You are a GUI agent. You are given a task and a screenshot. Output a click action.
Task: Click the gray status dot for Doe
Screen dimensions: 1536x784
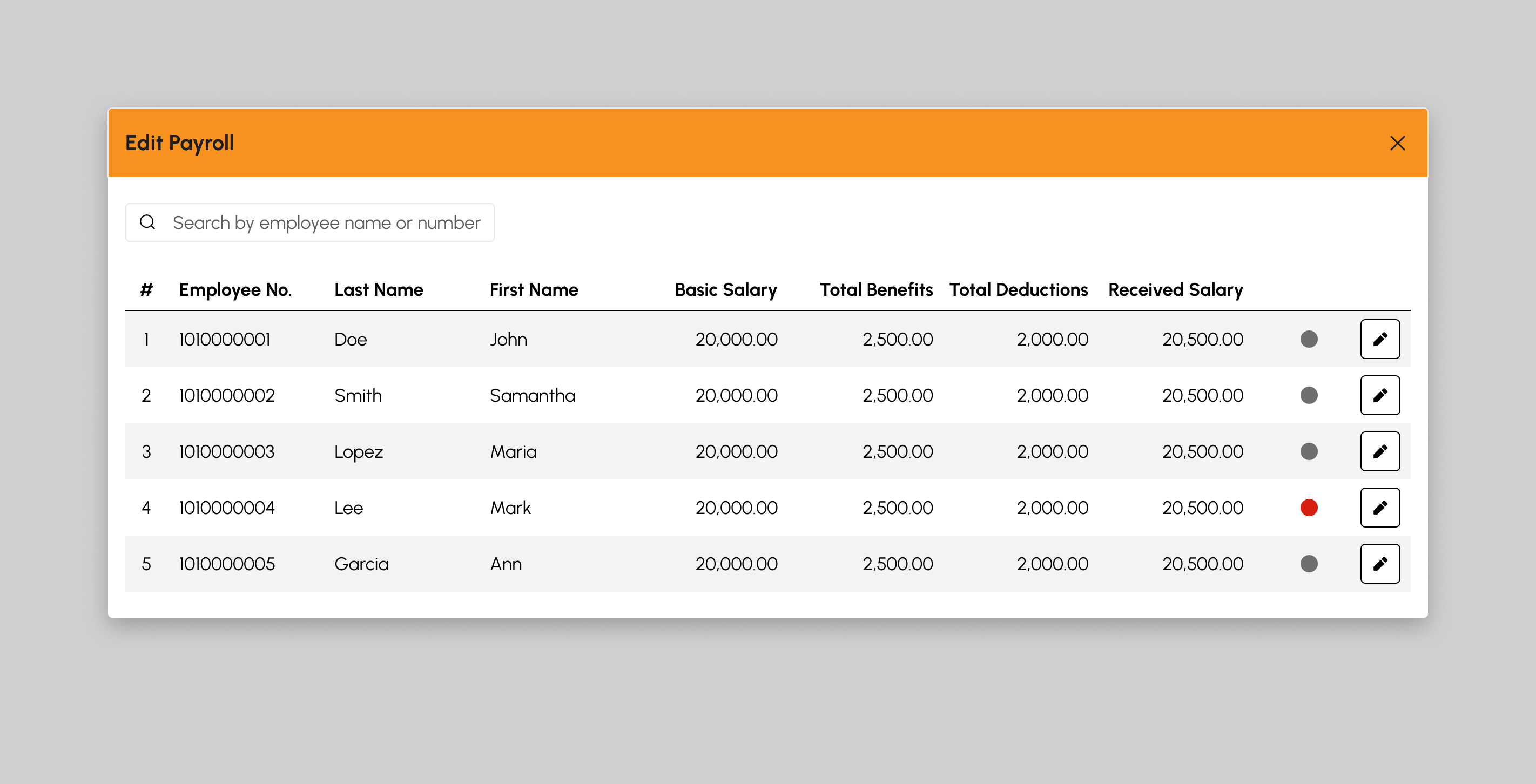[x=1309, y=339]
